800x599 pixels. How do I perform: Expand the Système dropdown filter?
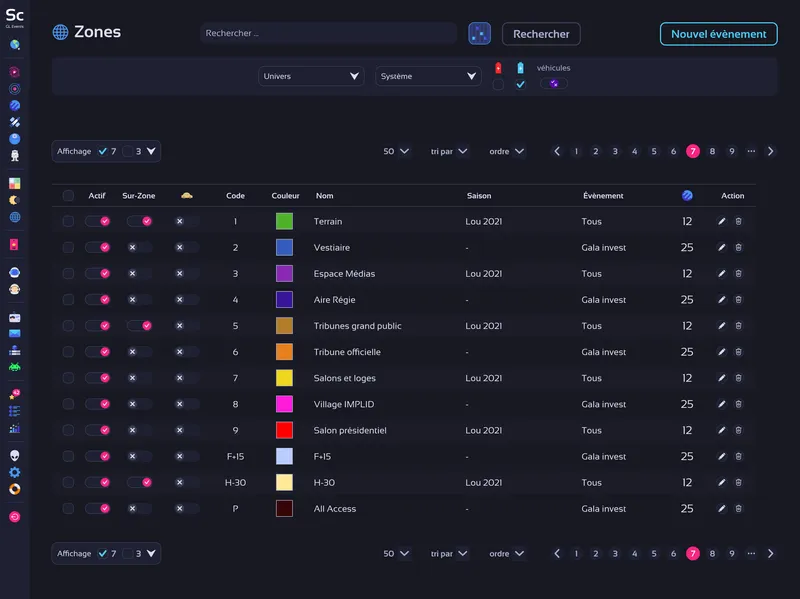428,76
